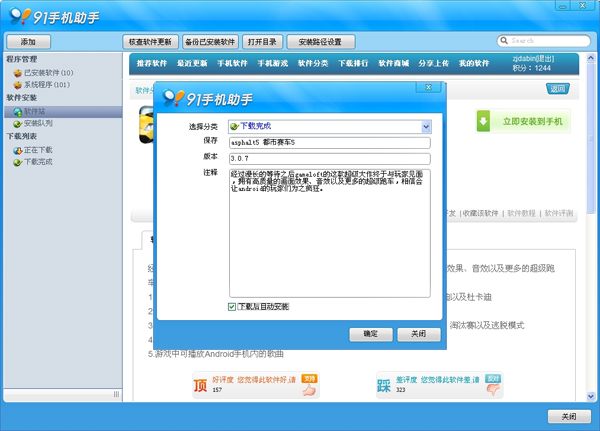Click the zjdabin[退出] logout link
This screenshot has width=600, height=431.
tap(533, 59)
